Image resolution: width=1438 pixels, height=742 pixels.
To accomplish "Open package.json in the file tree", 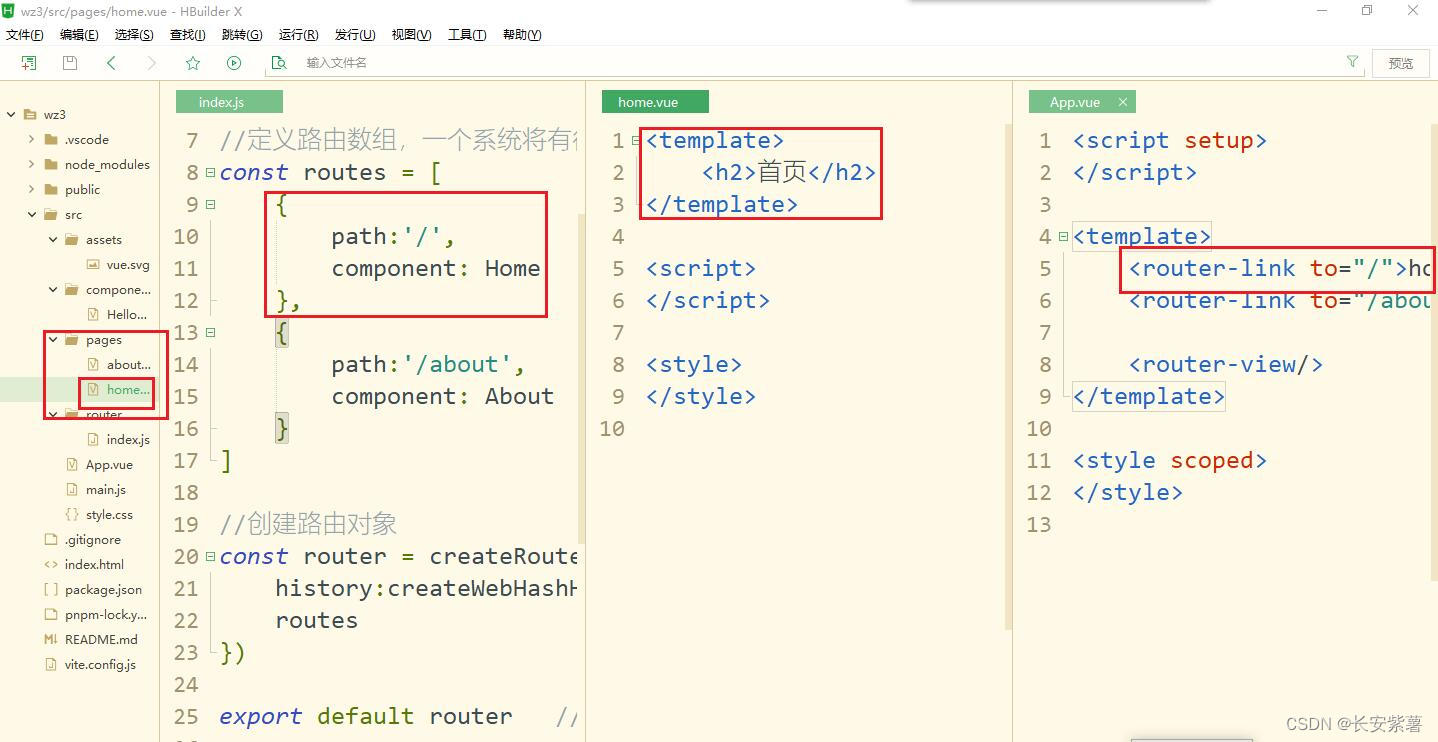I will click(93, 590).
